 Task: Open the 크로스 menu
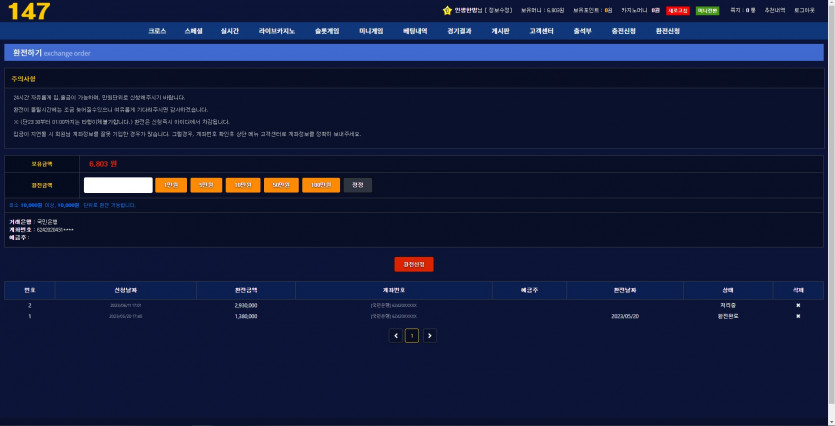click(x=157, y=31)
